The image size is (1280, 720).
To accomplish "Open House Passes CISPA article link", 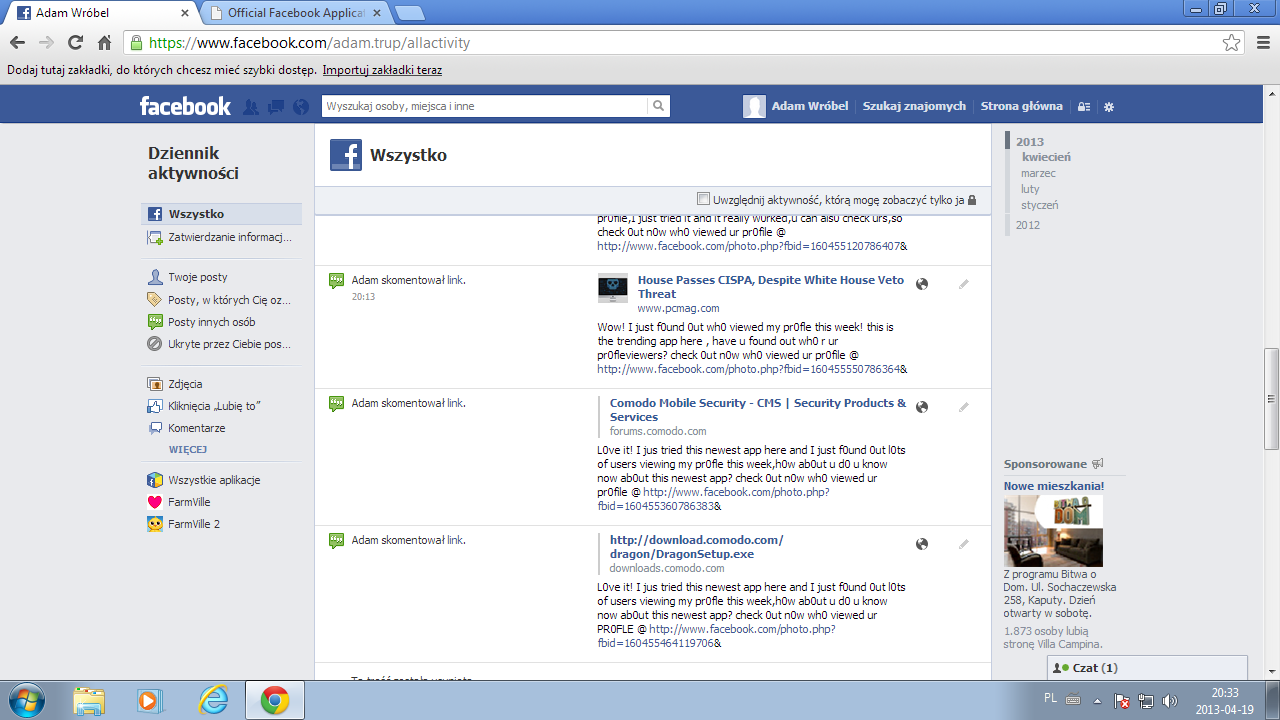I will 771,287.
